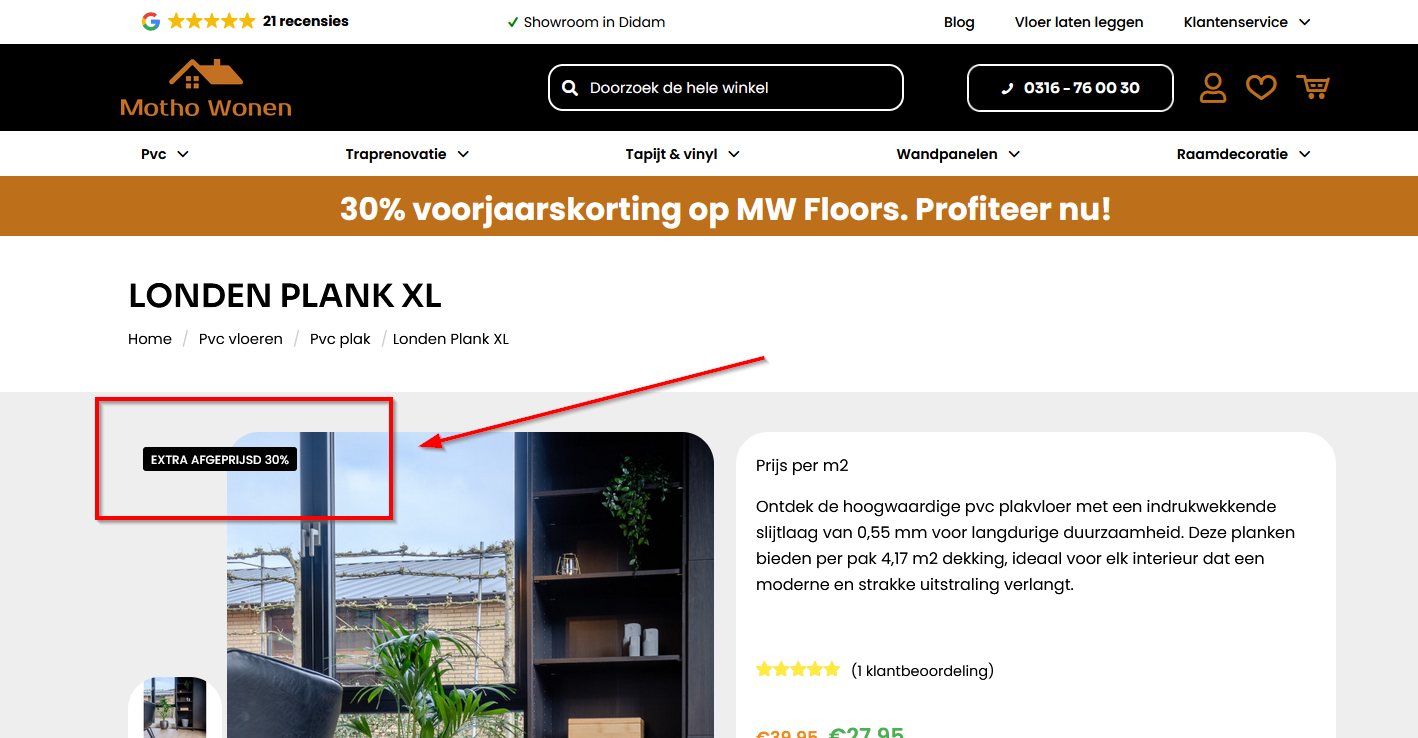Click the five-star product rating

point(798,670)
